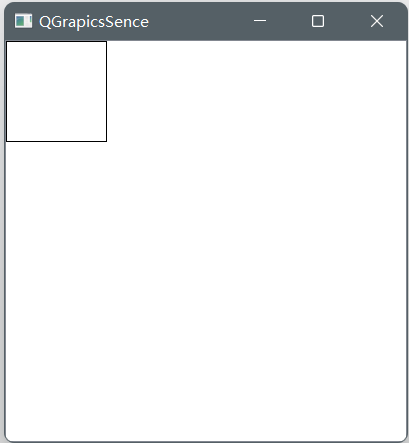409x443 pixels.
Task: Click the bottom-left corner of the square
Action: pyautogui.click(x=6, y=141)
